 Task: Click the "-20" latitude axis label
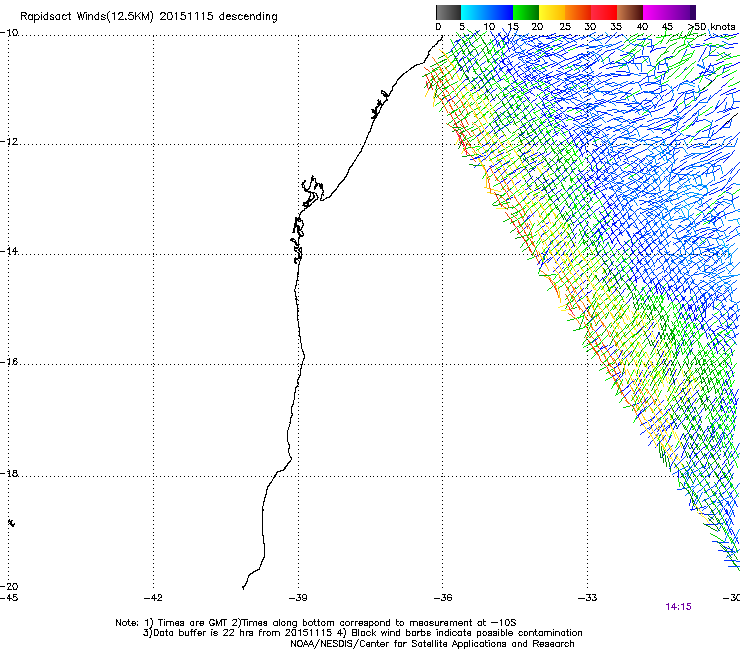(9, 586)
